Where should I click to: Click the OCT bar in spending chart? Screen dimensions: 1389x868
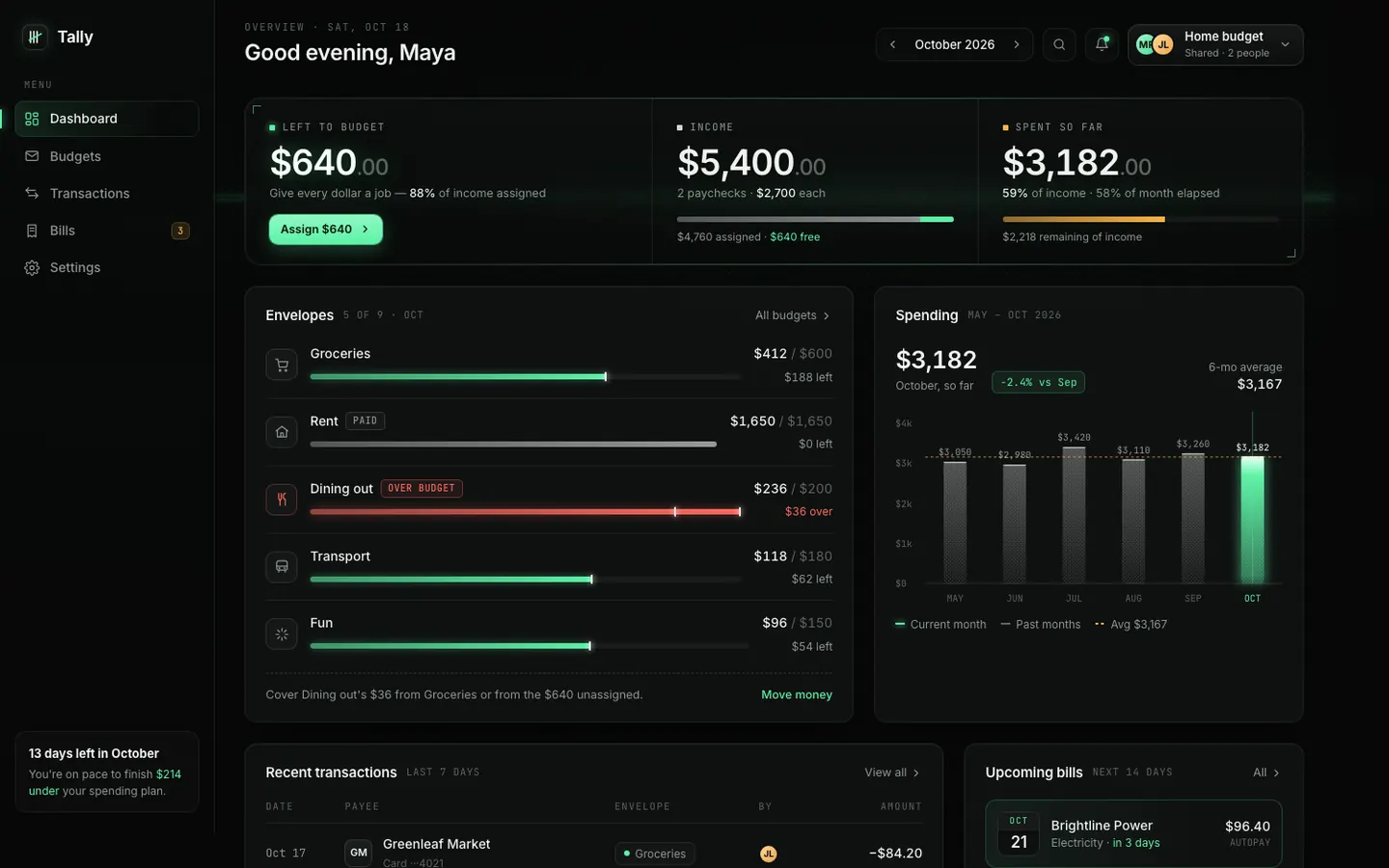coord(1252,520)
